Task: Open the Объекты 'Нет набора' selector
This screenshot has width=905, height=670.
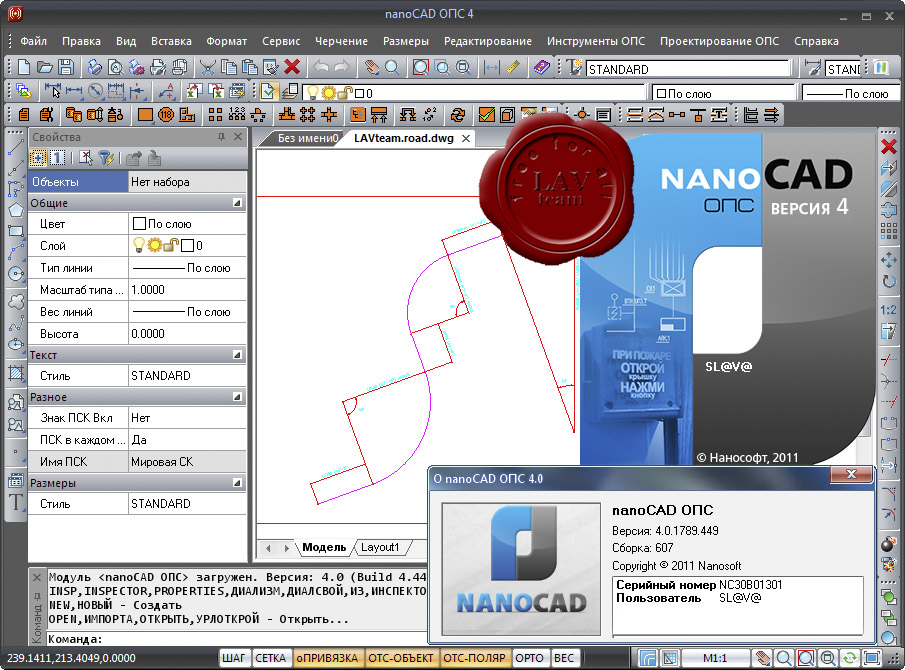Action: (x=188, y=182)
